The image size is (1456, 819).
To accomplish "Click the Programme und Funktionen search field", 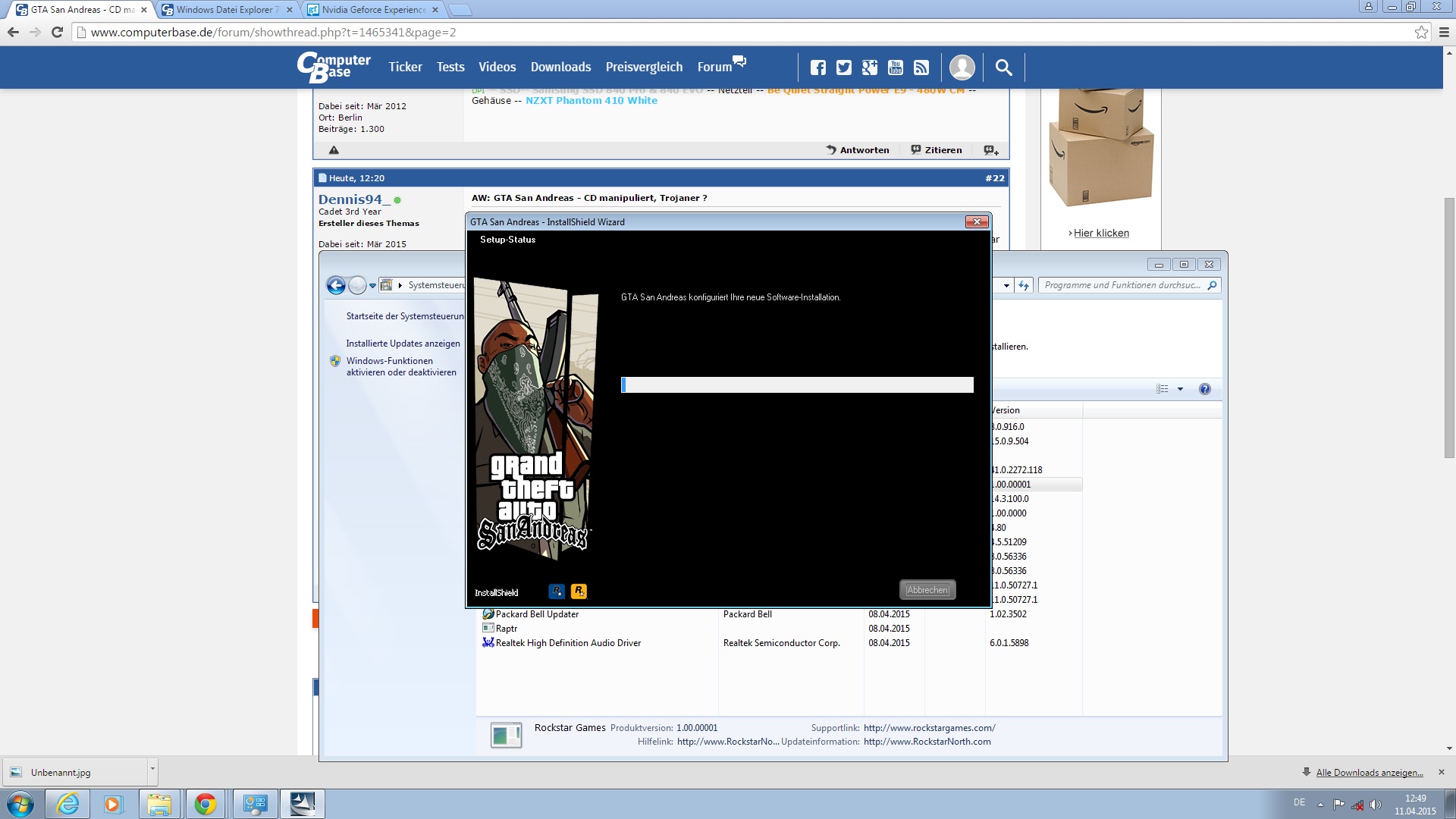I will pos(1122,285).
